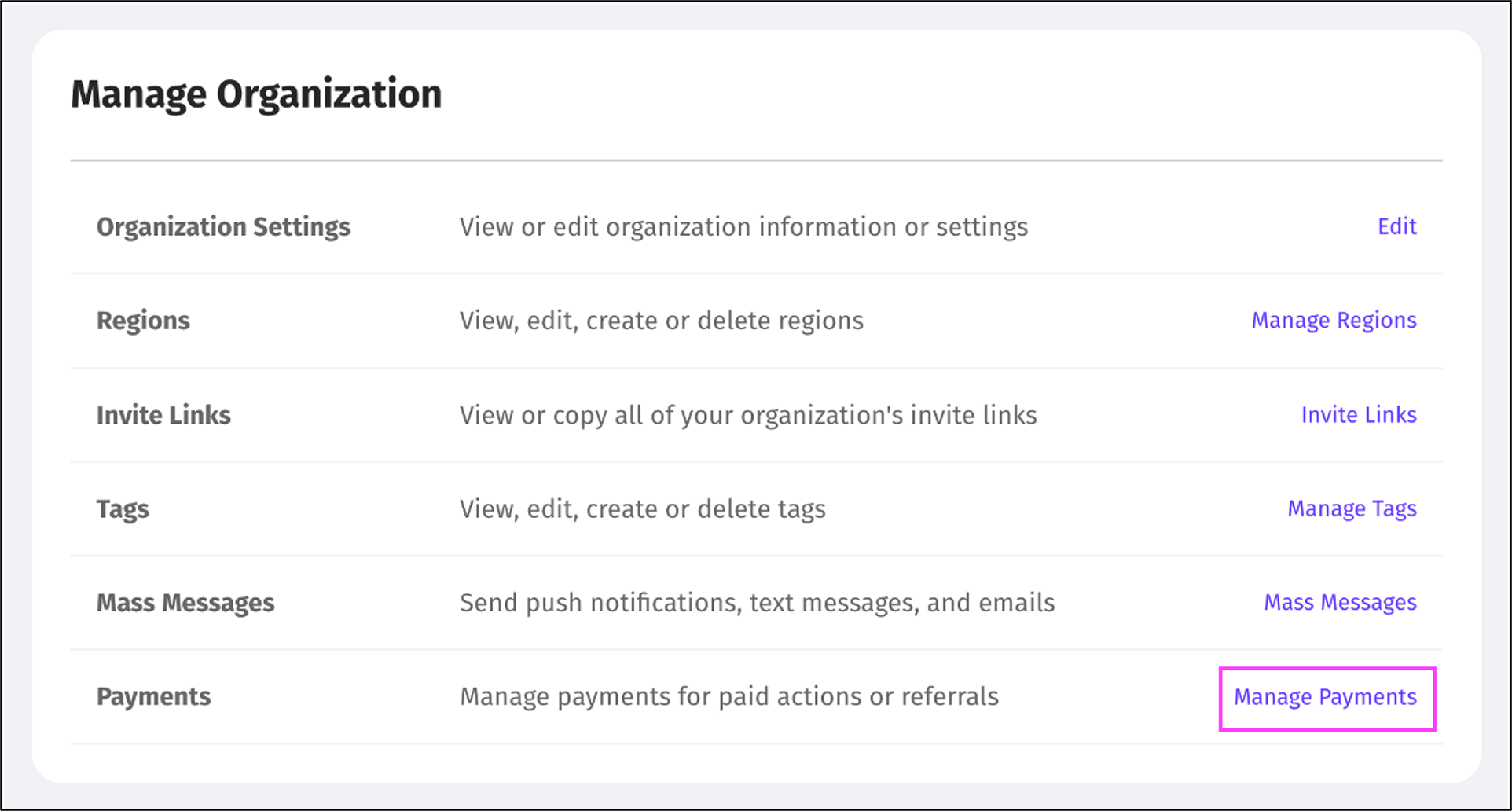Open the highlighted Manage Payments link
This screenshot has height=811, width=1512.
[x=1325, y=697]
